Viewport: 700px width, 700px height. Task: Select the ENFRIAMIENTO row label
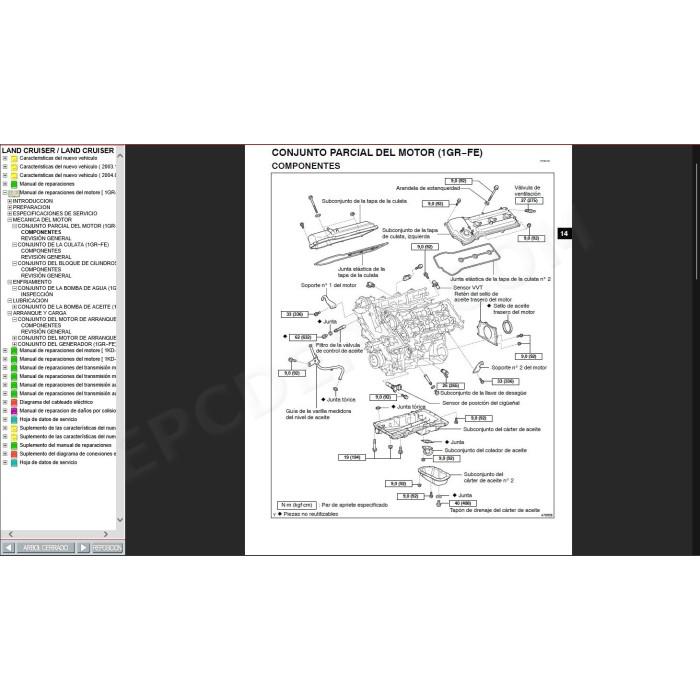(x=32, y=283)
